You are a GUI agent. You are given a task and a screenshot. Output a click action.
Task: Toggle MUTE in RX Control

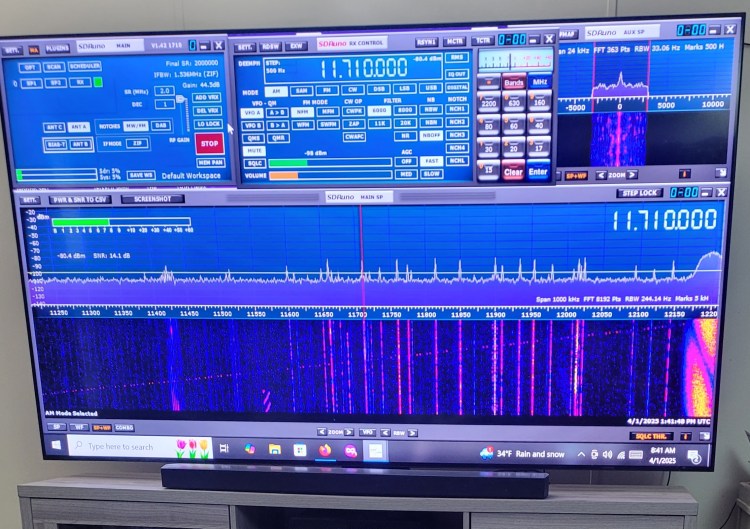click(253, 150)
